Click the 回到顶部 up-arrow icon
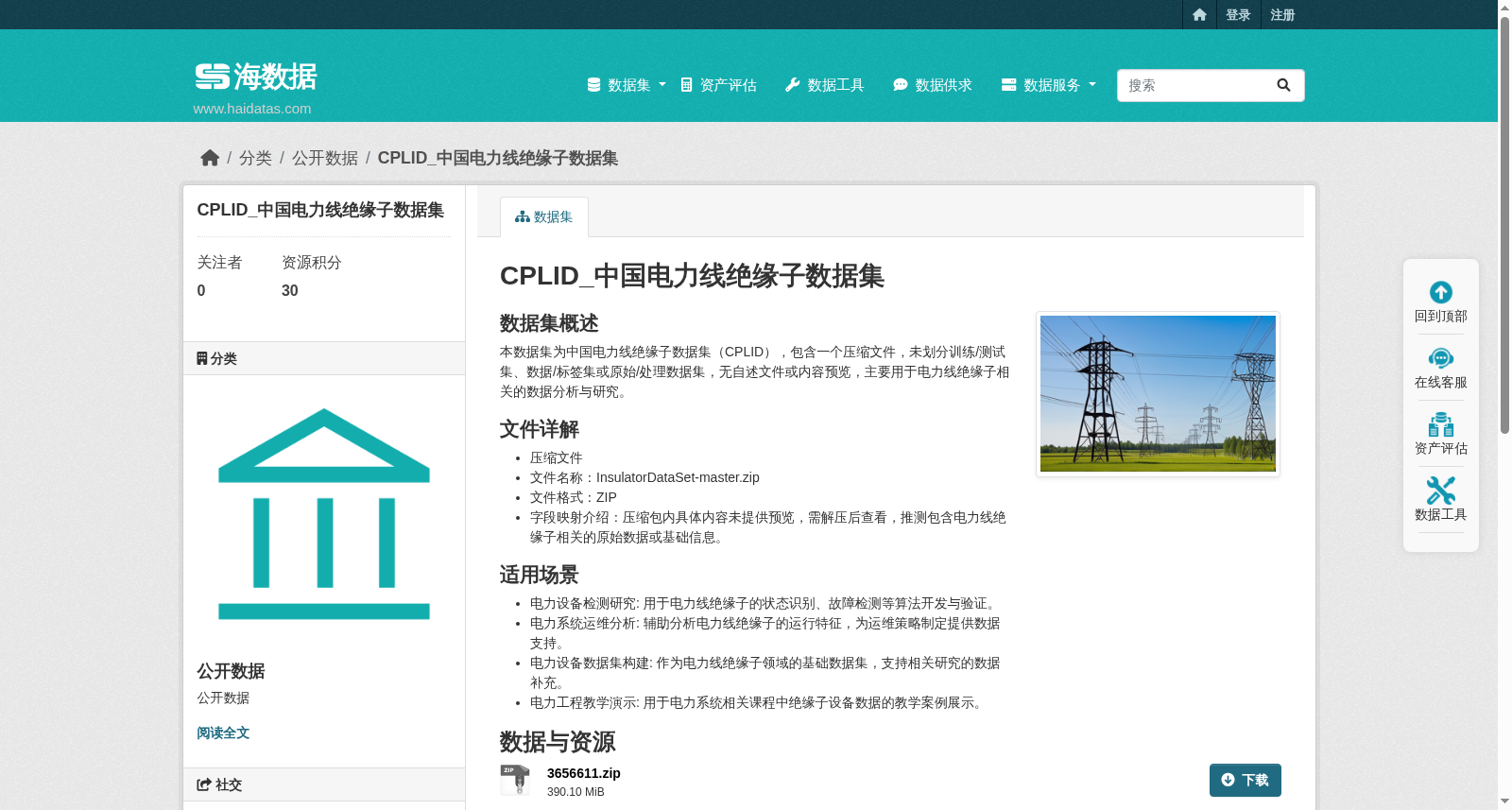 (1441, 292)
